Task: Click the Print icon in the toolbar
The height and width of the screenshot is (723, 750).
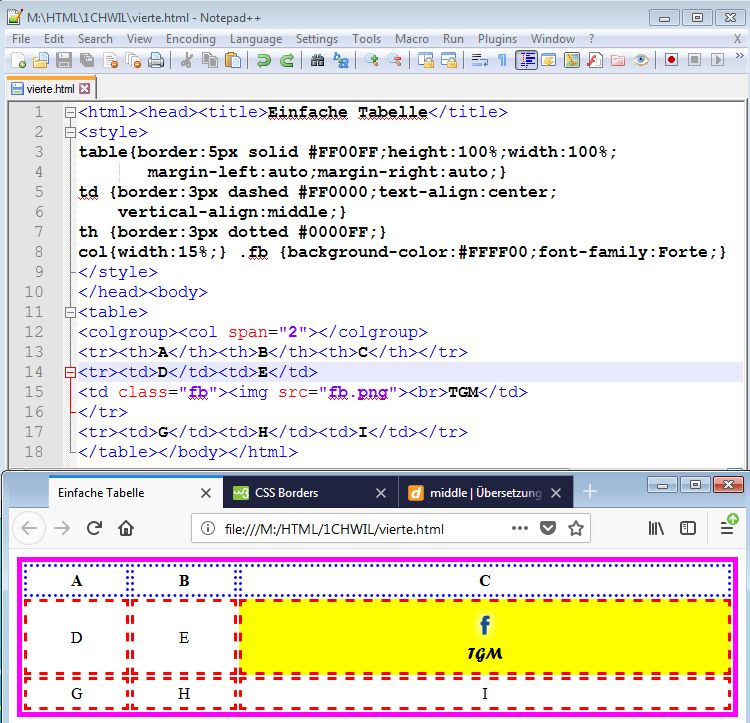Action: [x=155, y=60]
